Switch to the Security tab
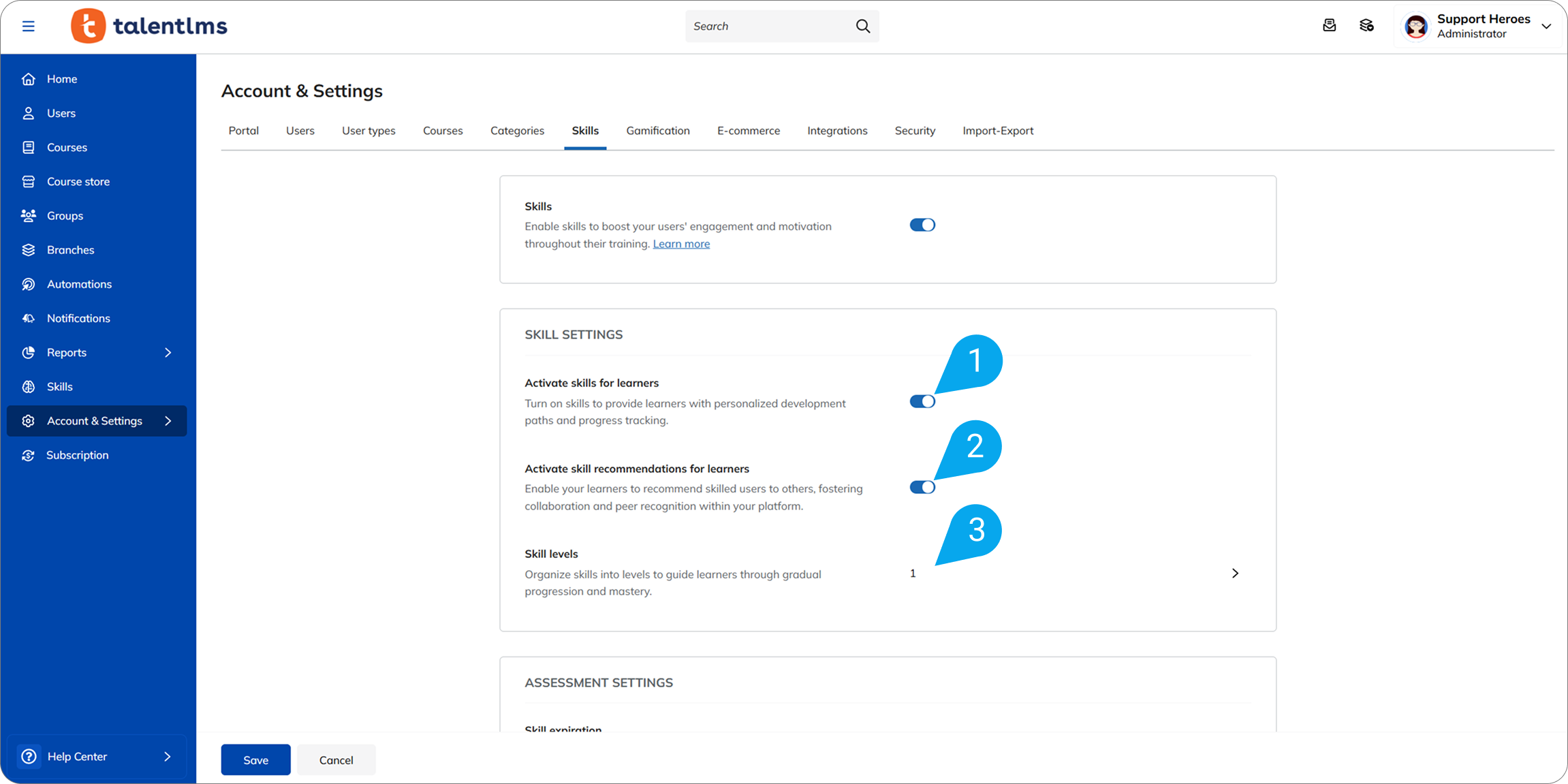The width and height of the screenshot is (1568, 784). (914, 131)
